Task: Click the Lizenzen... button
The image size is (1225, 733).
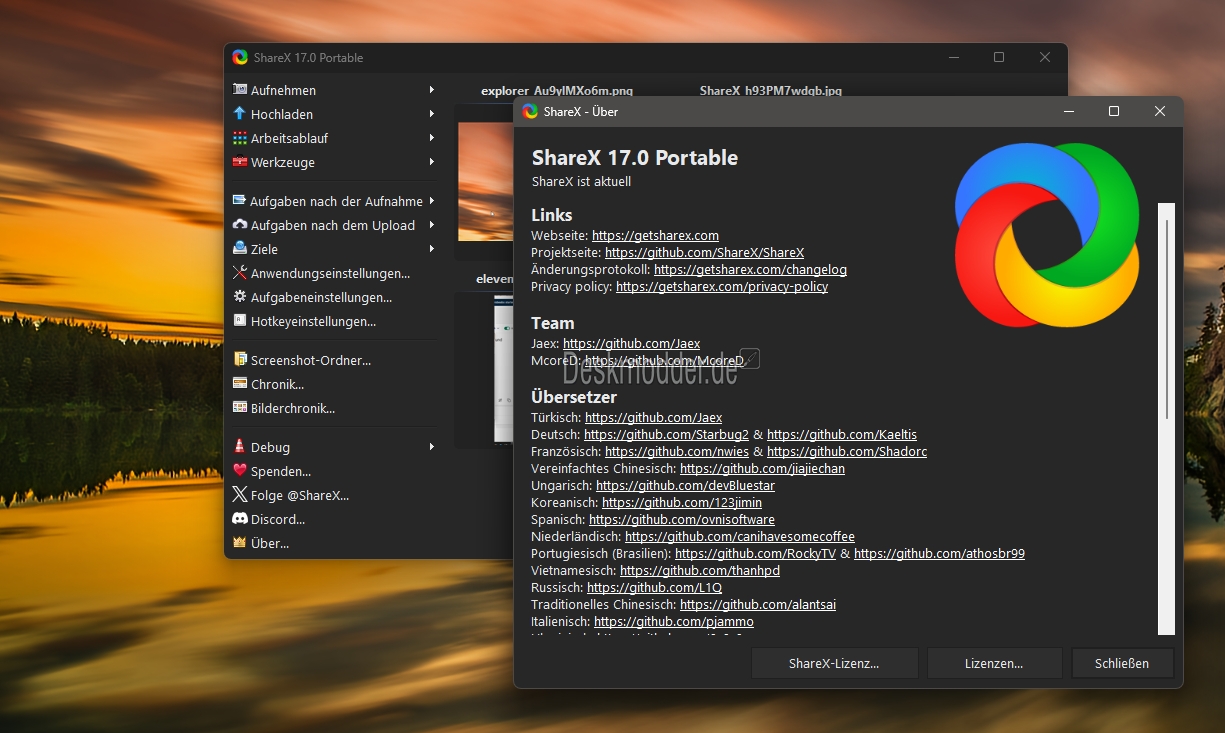Action: click(x=994, y=663)
